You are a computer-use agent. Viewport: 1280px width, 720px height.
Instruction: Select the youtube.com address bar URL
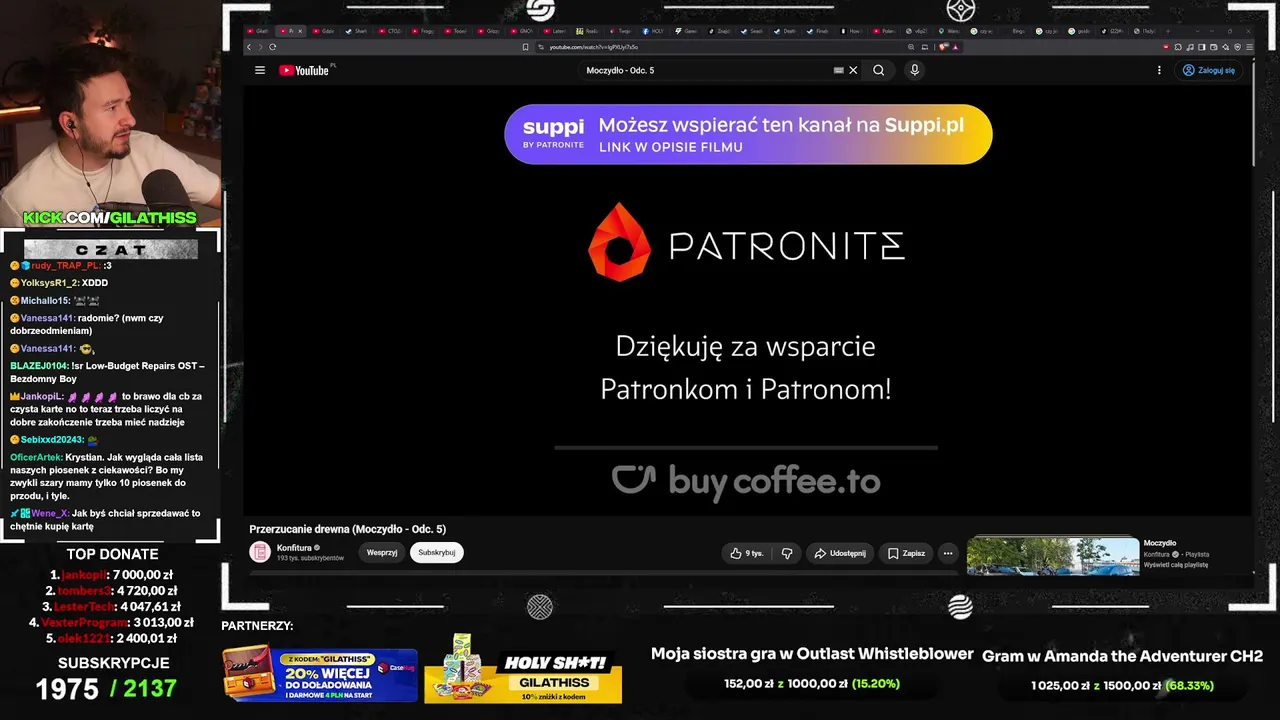(x=594, y=47)
